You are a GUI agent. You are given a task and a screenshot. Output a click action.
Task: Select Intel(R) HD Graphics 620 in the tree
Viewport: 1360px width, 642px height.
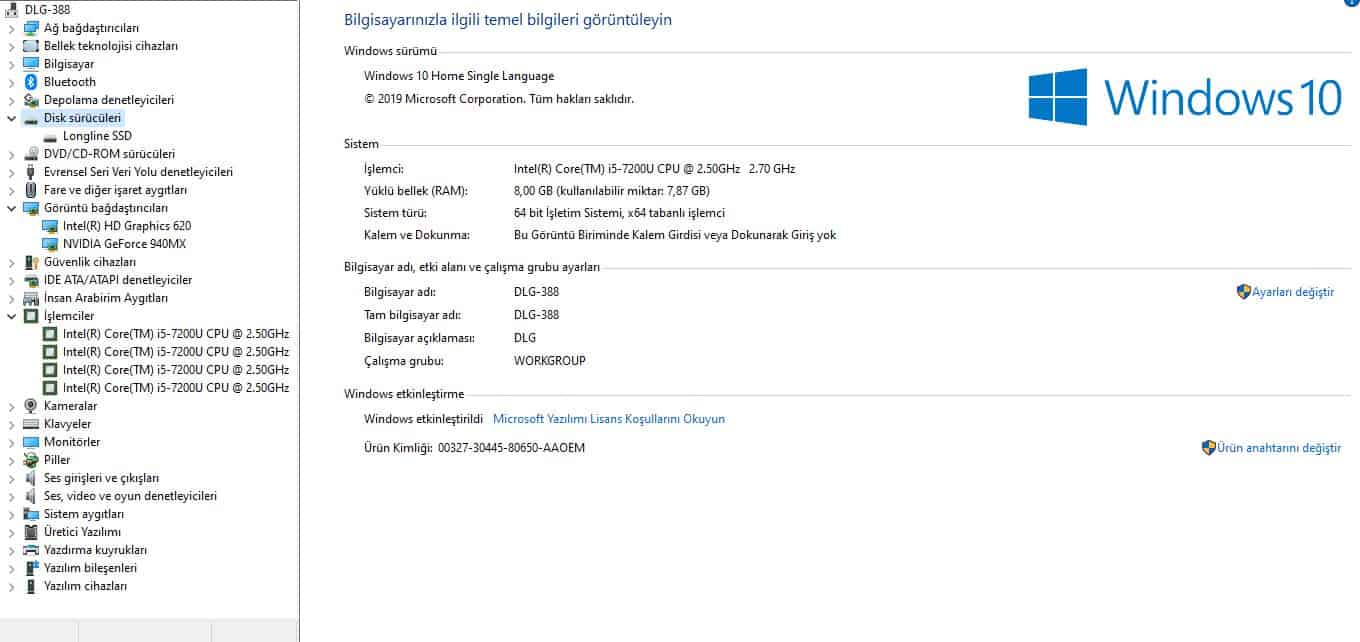pyautogui.click(x=127, y=226)
